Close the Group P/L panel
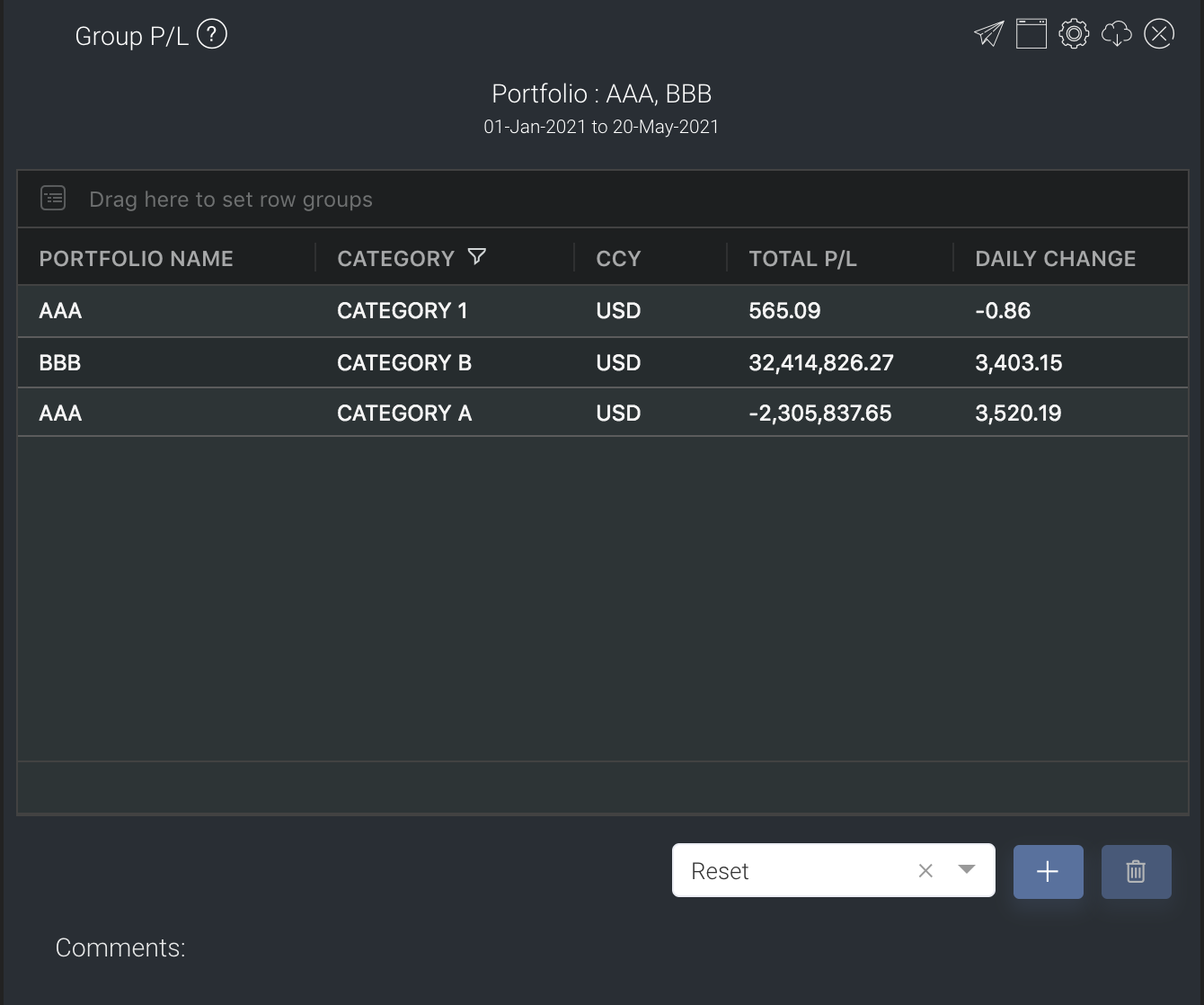This screenshot has width=1204, height=1005. (x=1159, y=34)
